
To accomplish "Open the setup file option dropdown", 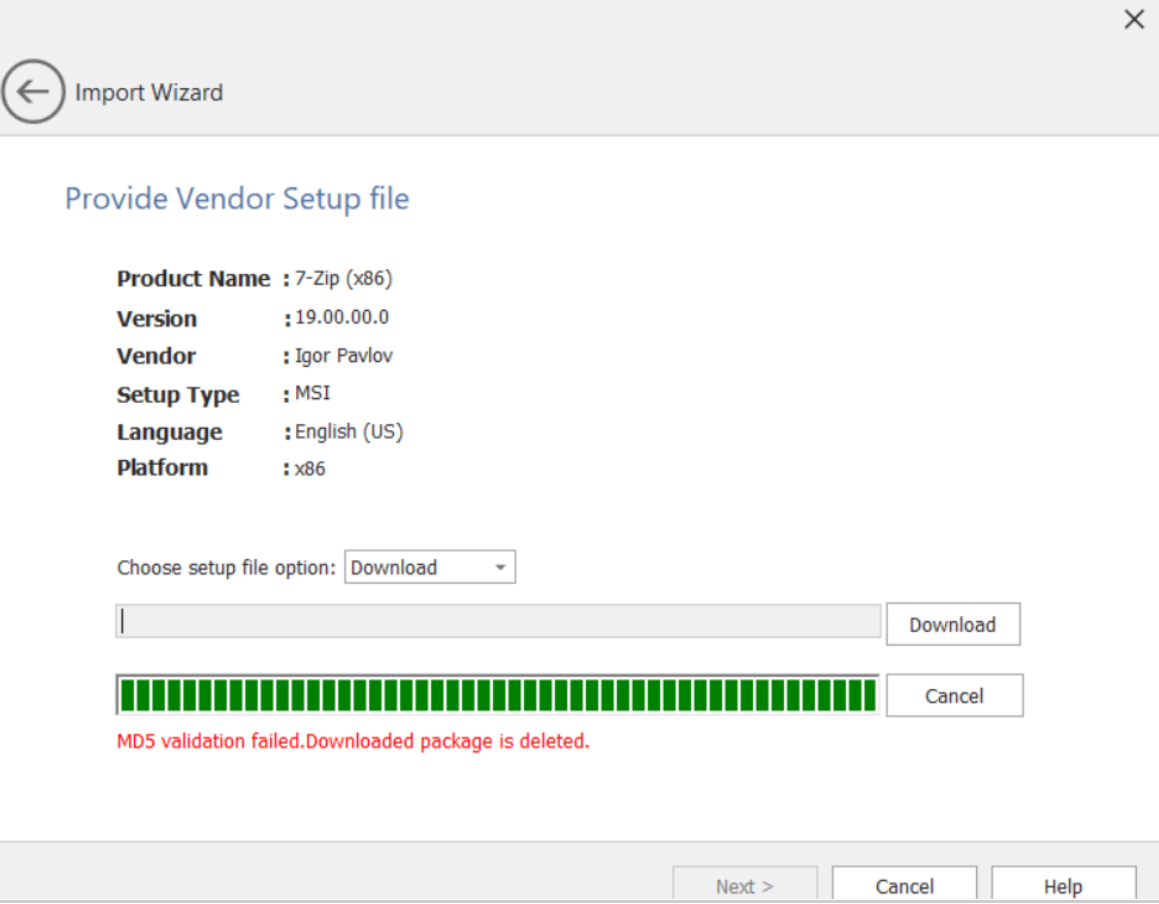I will click(430, 567).
